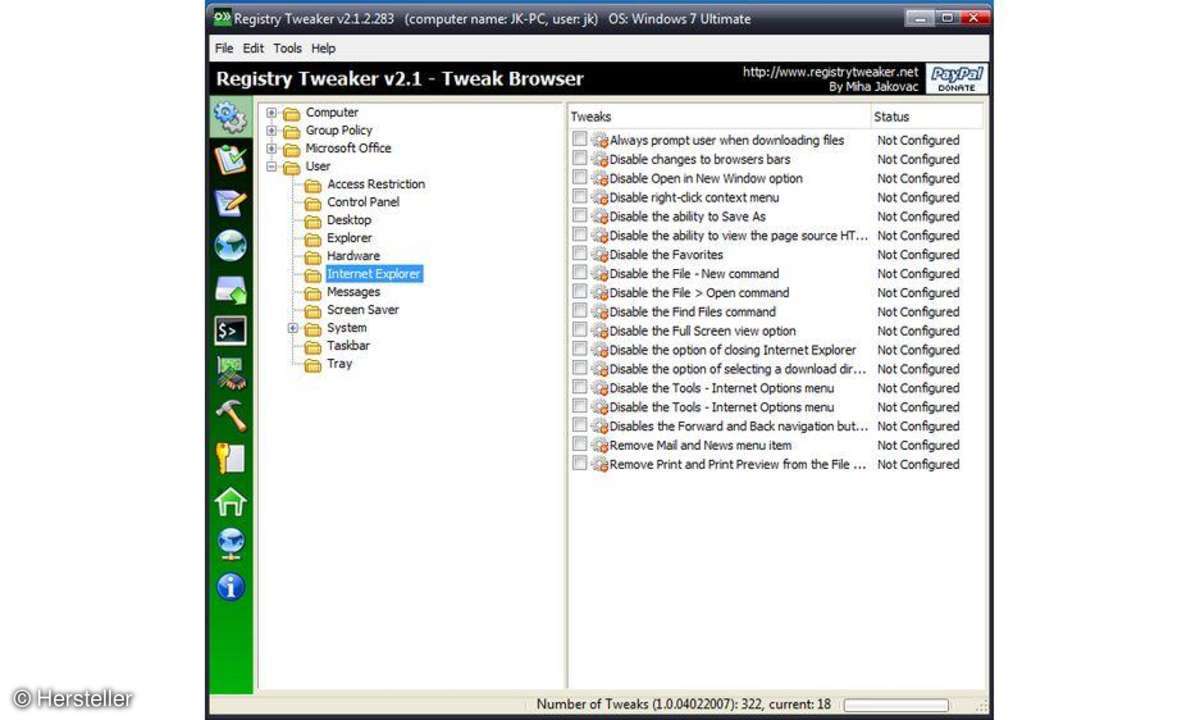This screenshot has width=1200, height=720.
Task: Click gear icon beside Disable the Favorites tweak
Action: coord(600,255)
